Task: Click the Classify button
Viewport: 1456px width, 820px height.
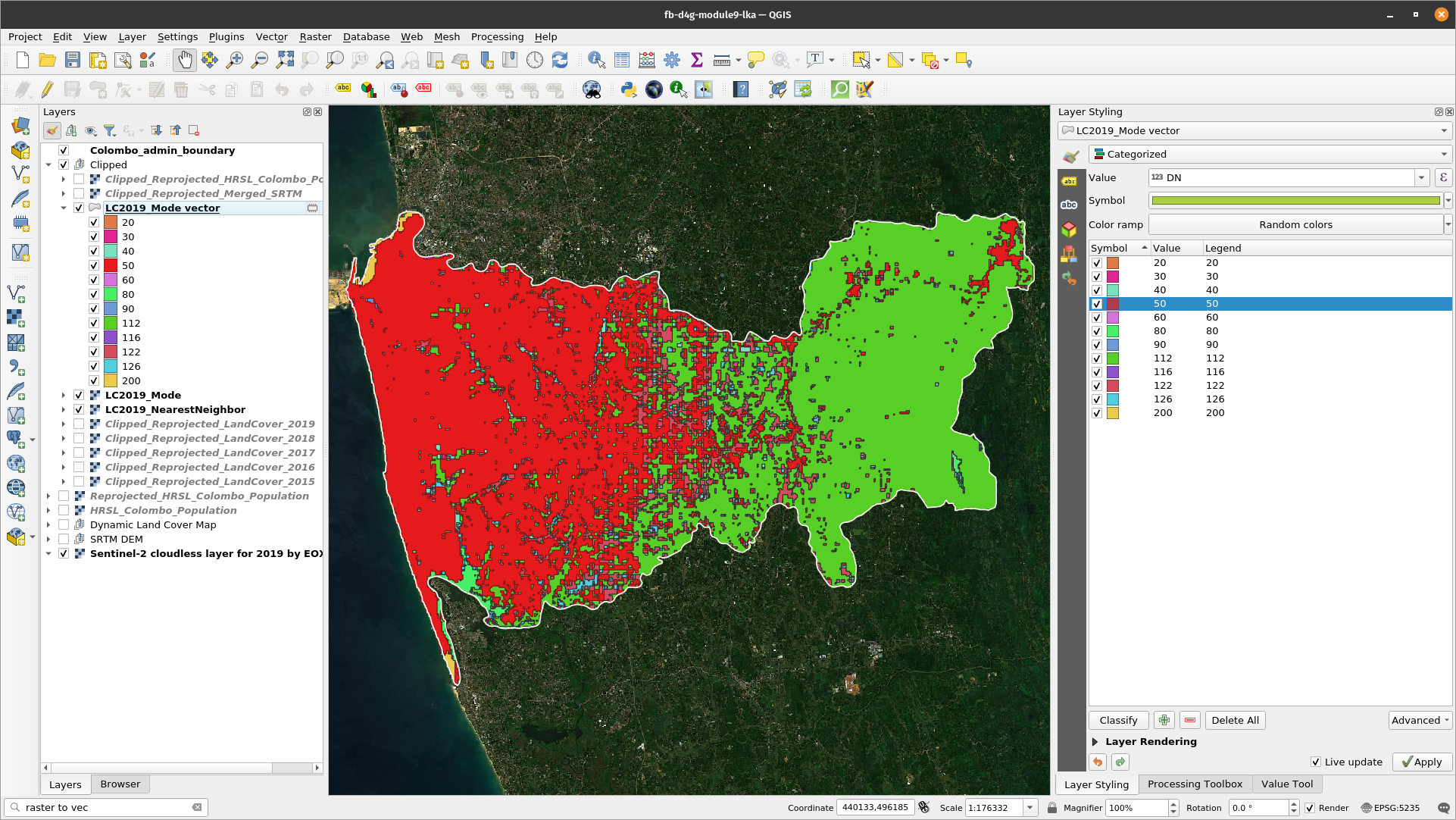Action: tap(1118, 720)
